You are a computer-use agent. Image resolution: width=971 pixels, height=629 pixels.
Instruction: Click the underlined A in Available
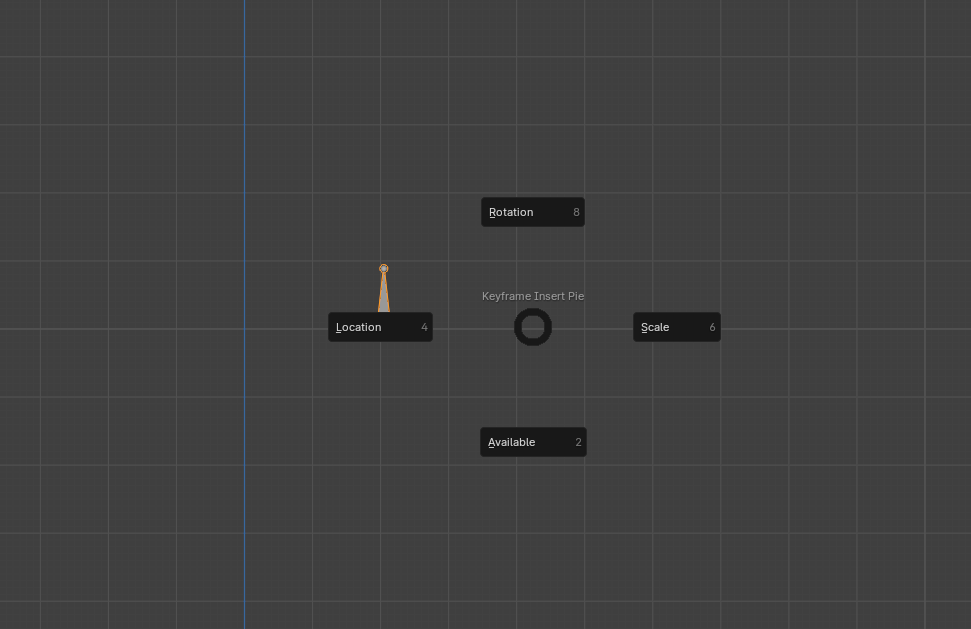coord(492,442)
